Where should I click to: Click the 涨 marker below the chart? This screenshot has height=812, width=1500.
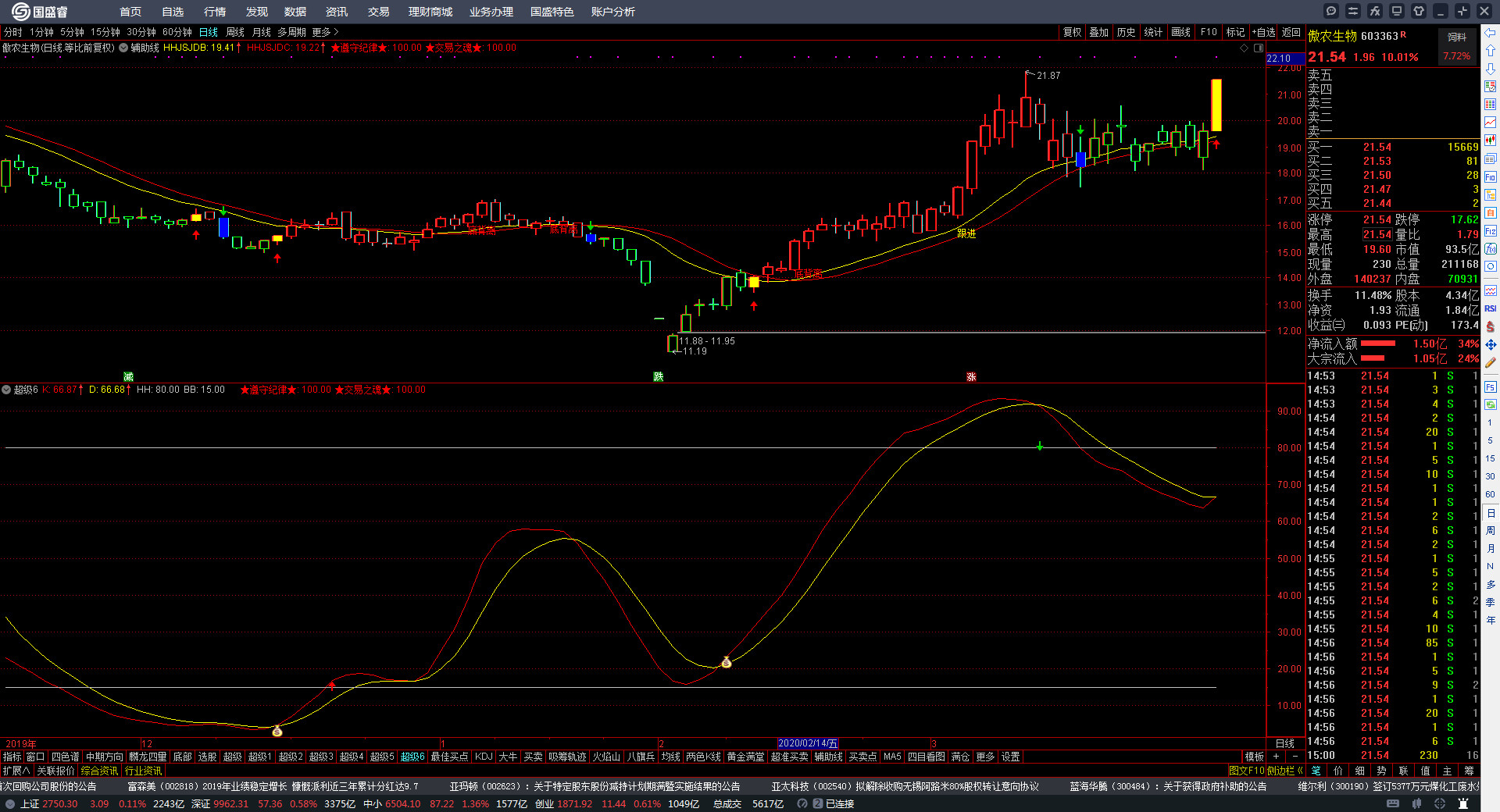pyautogui.click(x=971, y=376)
